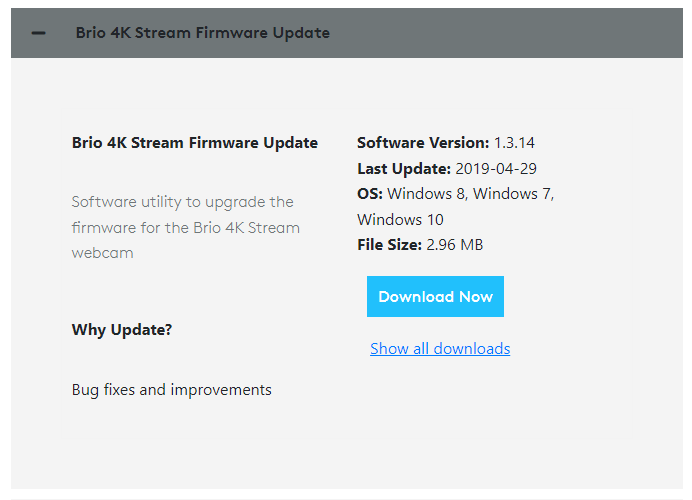Image resolution: width=692 pixels, height=500 pixels.
Task: Click the date 2019-04-29
Action: point(496,169)
